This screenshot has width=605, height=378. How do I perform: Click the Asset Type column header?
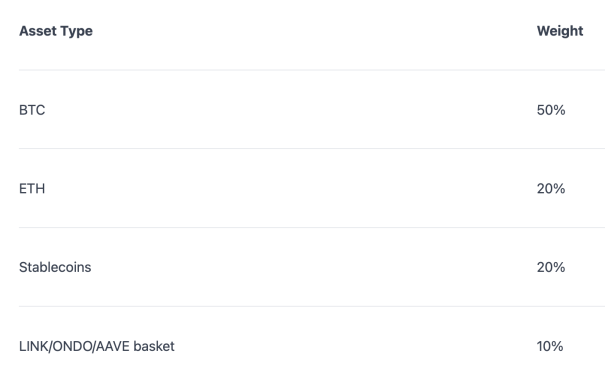tap(56, 31)
